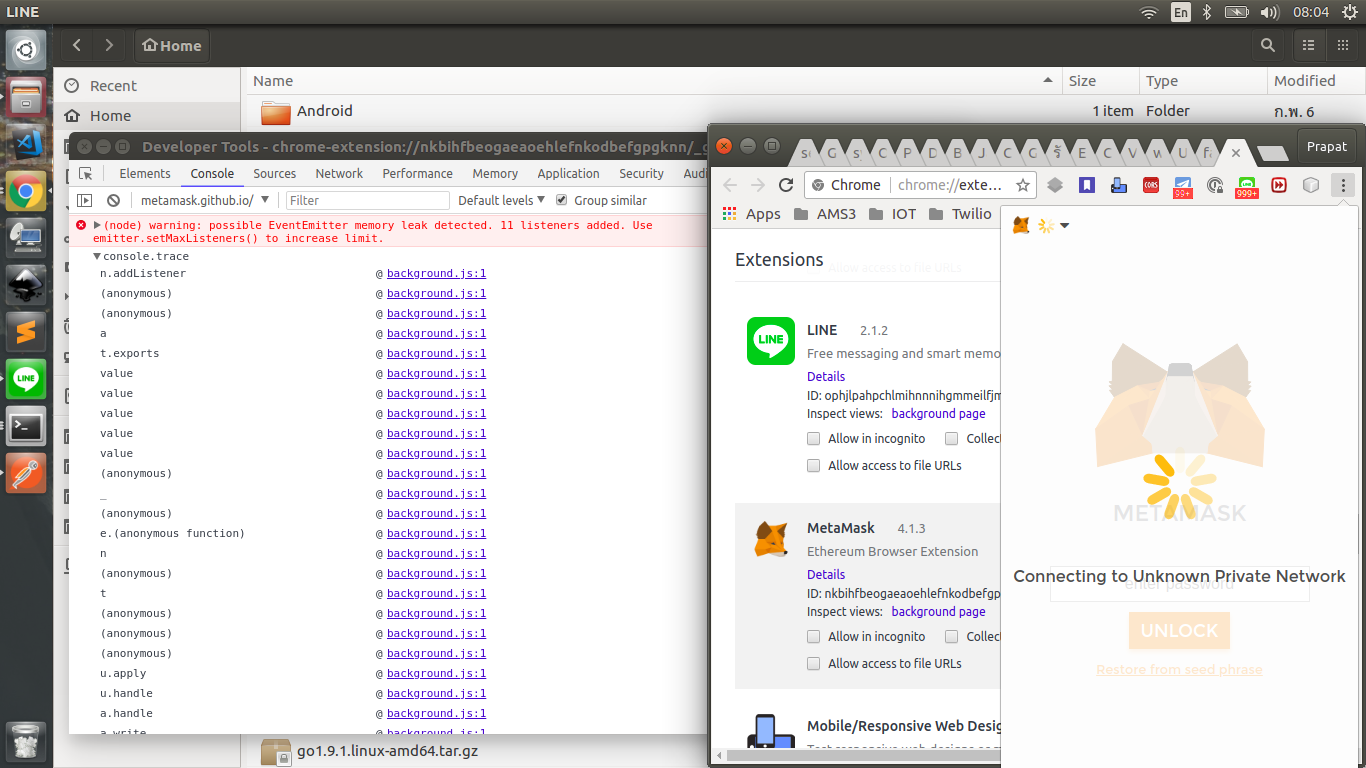Click the Ubuntu dash search icon
Viewport: 1366px width, 768px height.
(x=26, y=49)
